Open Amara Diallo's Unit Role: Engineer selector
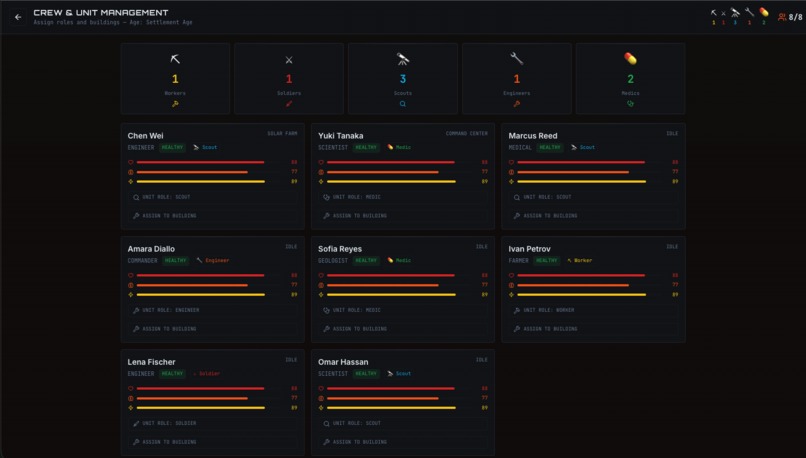 [x=212, y=310]
